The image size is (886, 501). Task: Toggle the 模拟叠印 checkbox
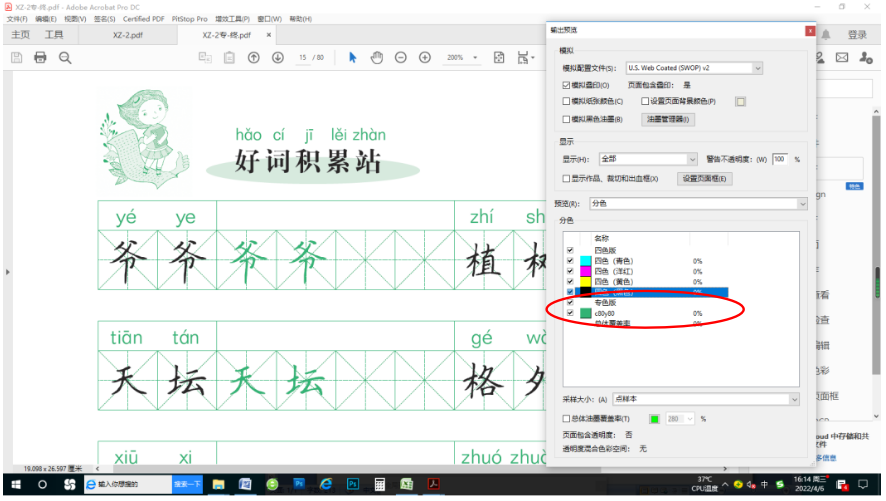(566, 85)
